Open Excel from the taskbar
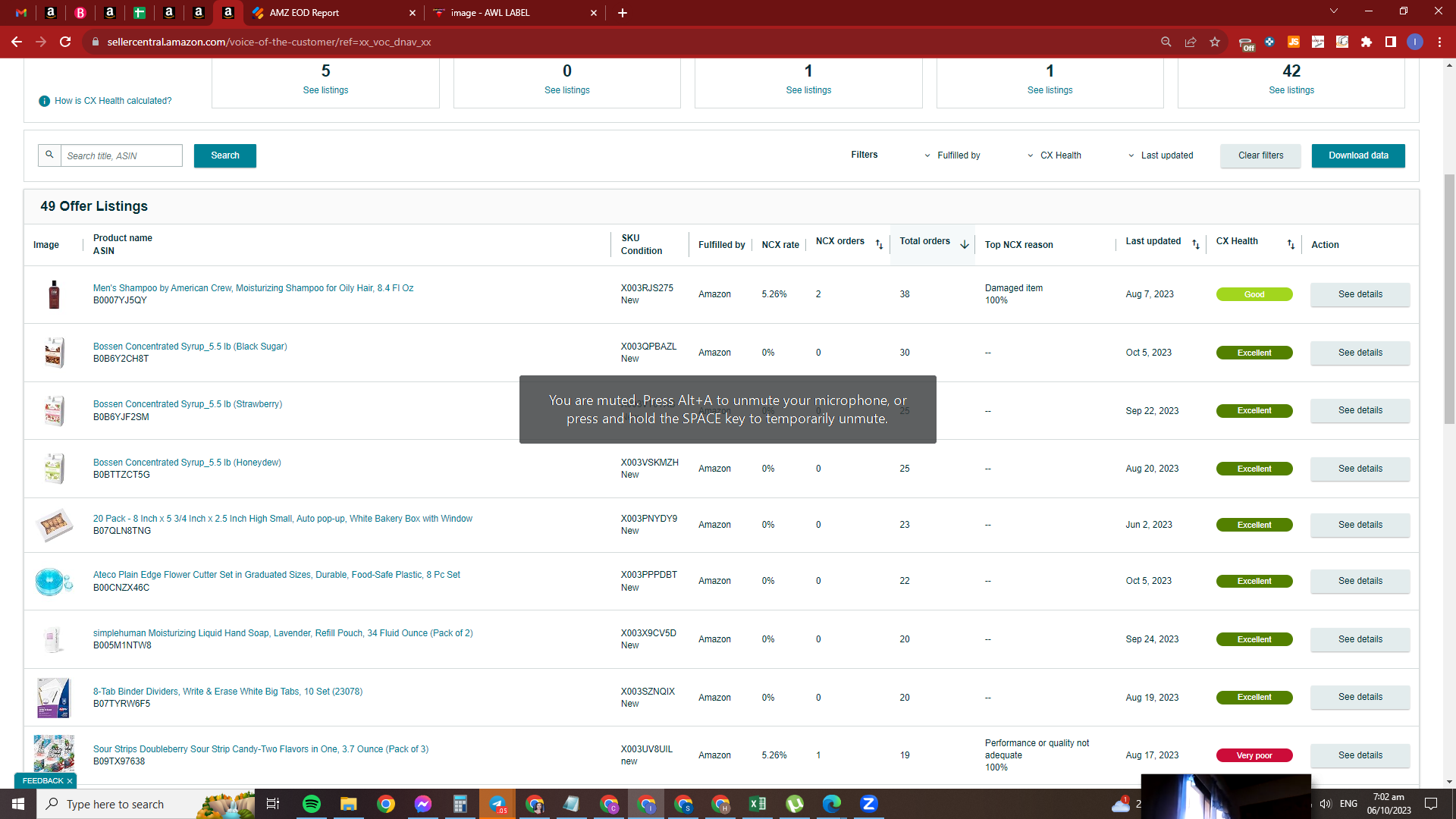 [x=757, y=804]
